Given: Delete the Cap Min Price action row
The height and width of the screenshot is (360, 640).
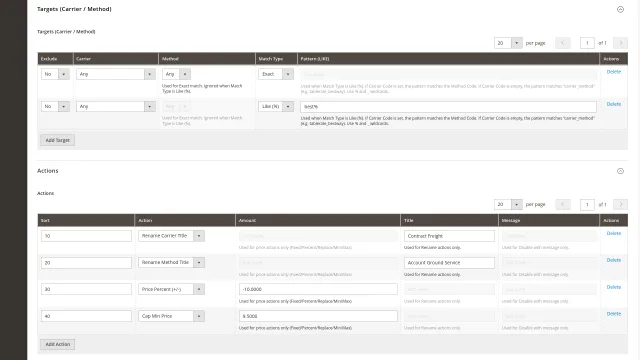Looking at the screenshot, I should [613, 314].
